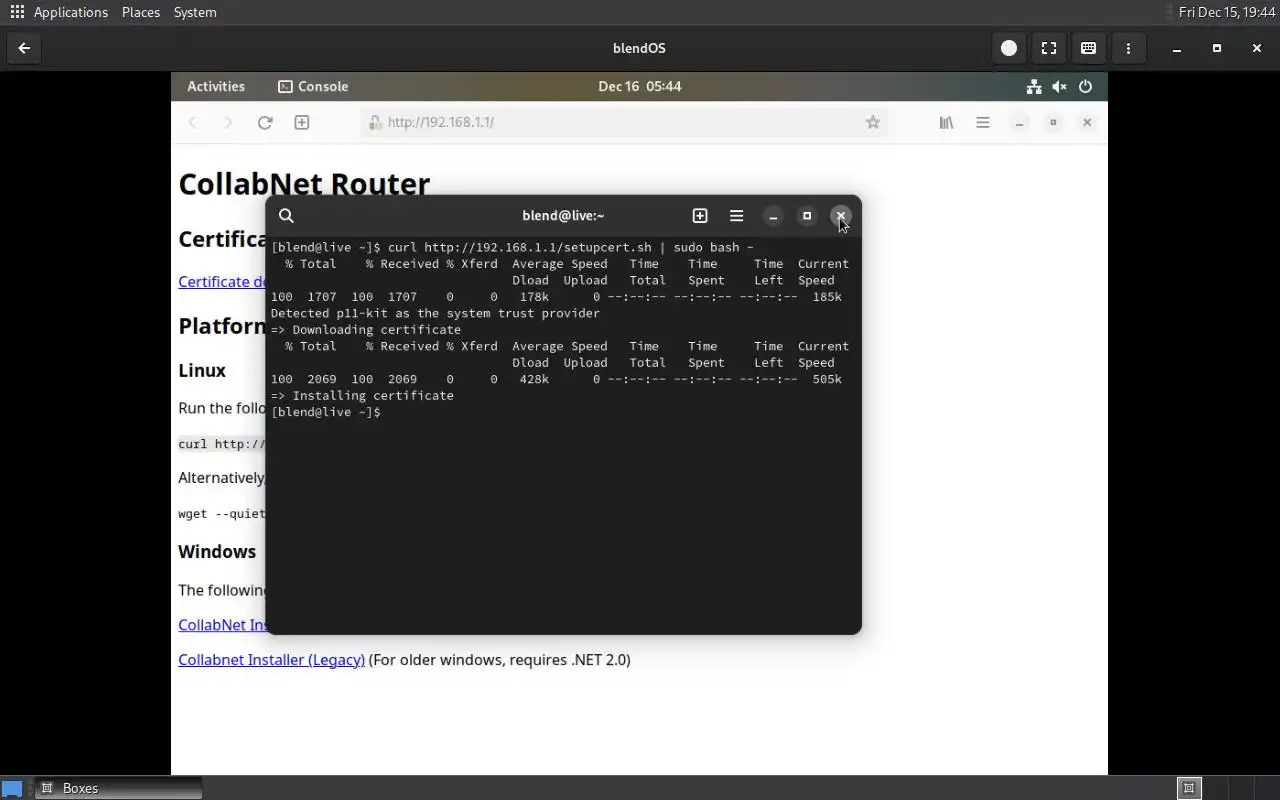Click the Linux subheading on the page
1280x800 pixels.
(202, 370)
